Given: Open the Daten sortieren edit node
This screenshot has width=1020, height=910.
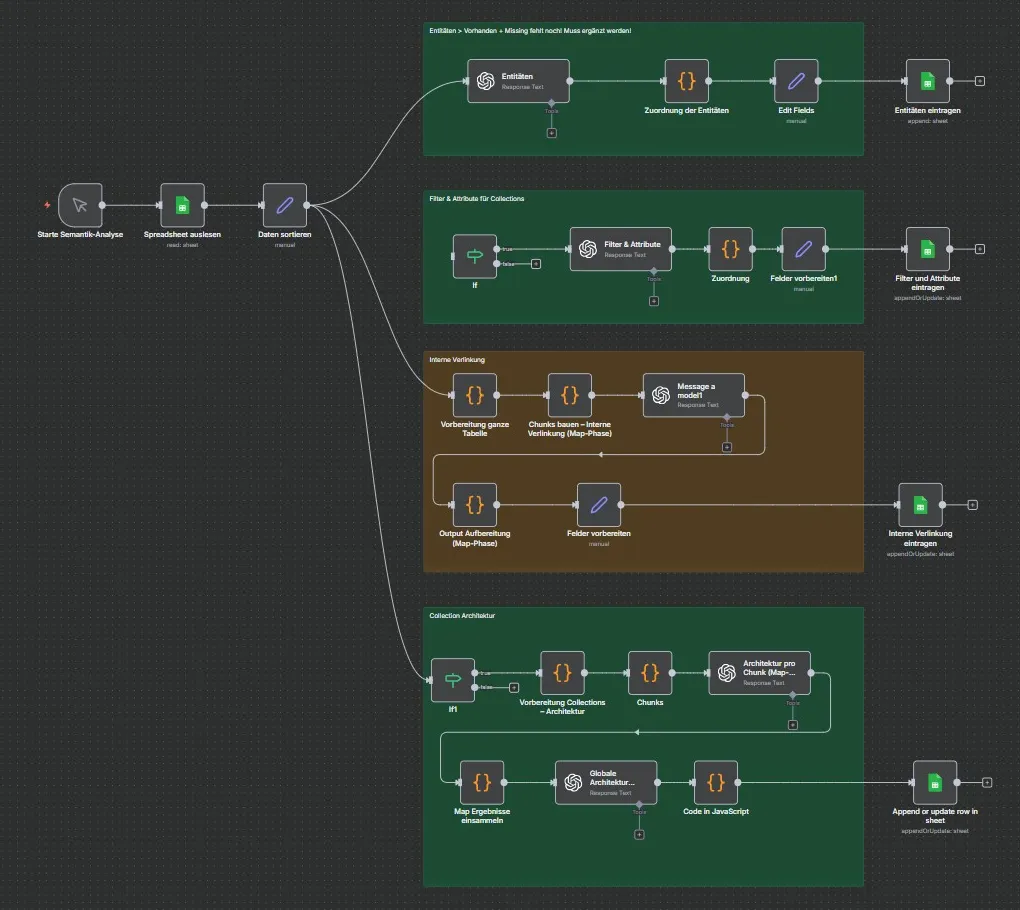Looking at the screenshot, I should (x=284, y=206).
